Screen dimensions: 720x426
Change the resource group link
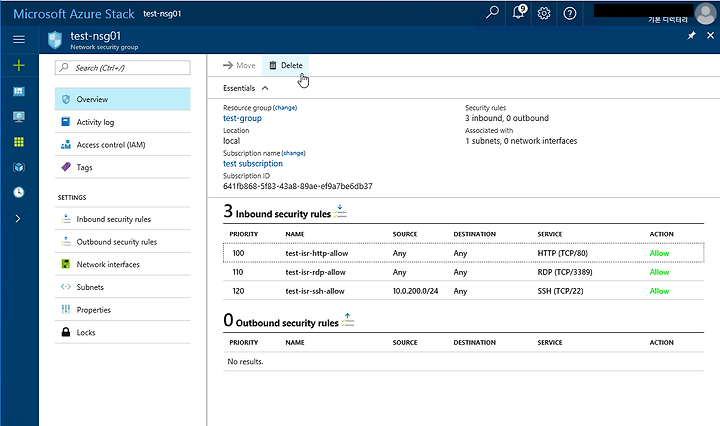click(x=285, y=108)
